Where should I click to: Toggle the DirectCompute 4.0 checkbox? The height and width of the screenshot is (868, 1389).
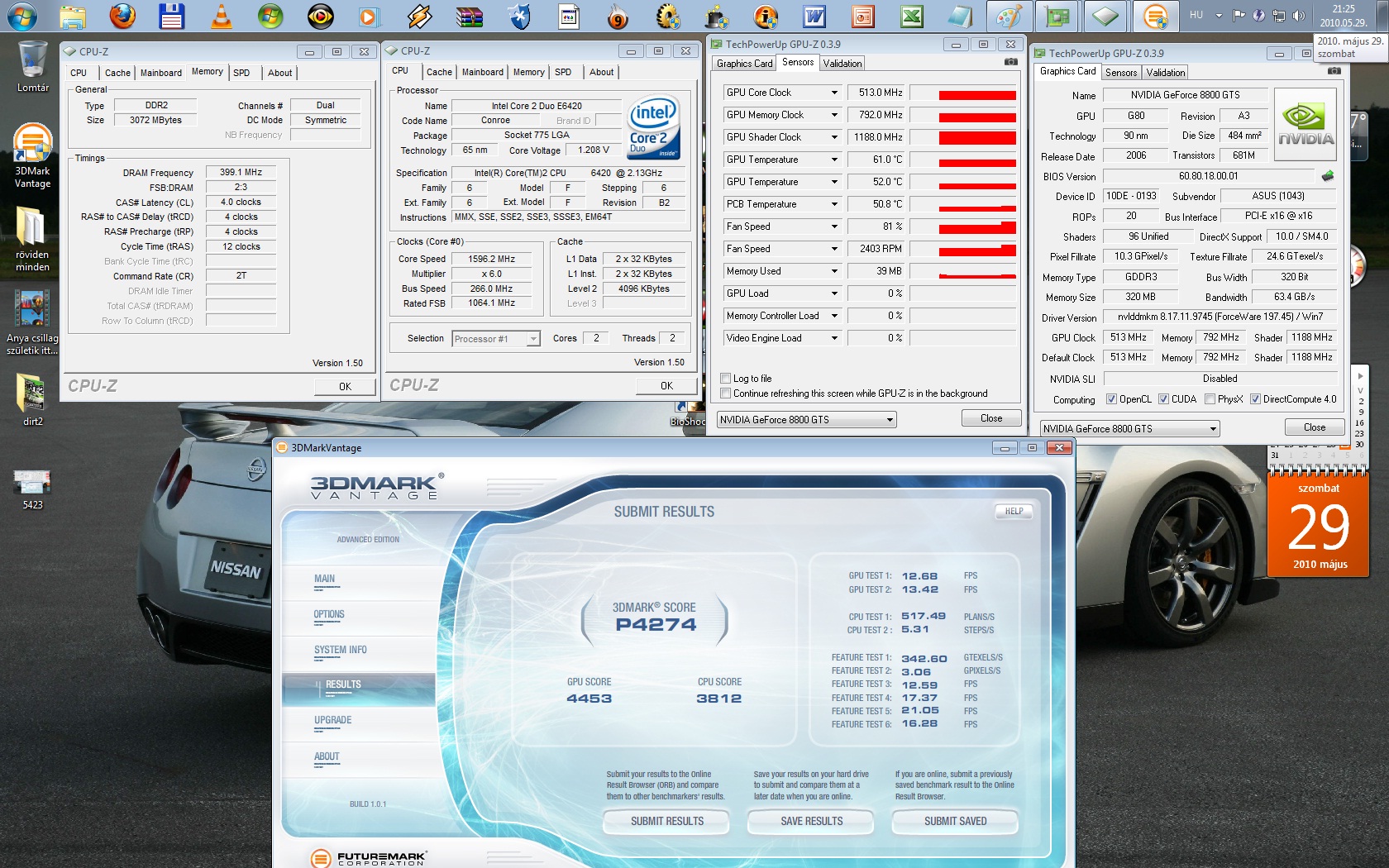tap(1255, 399)
